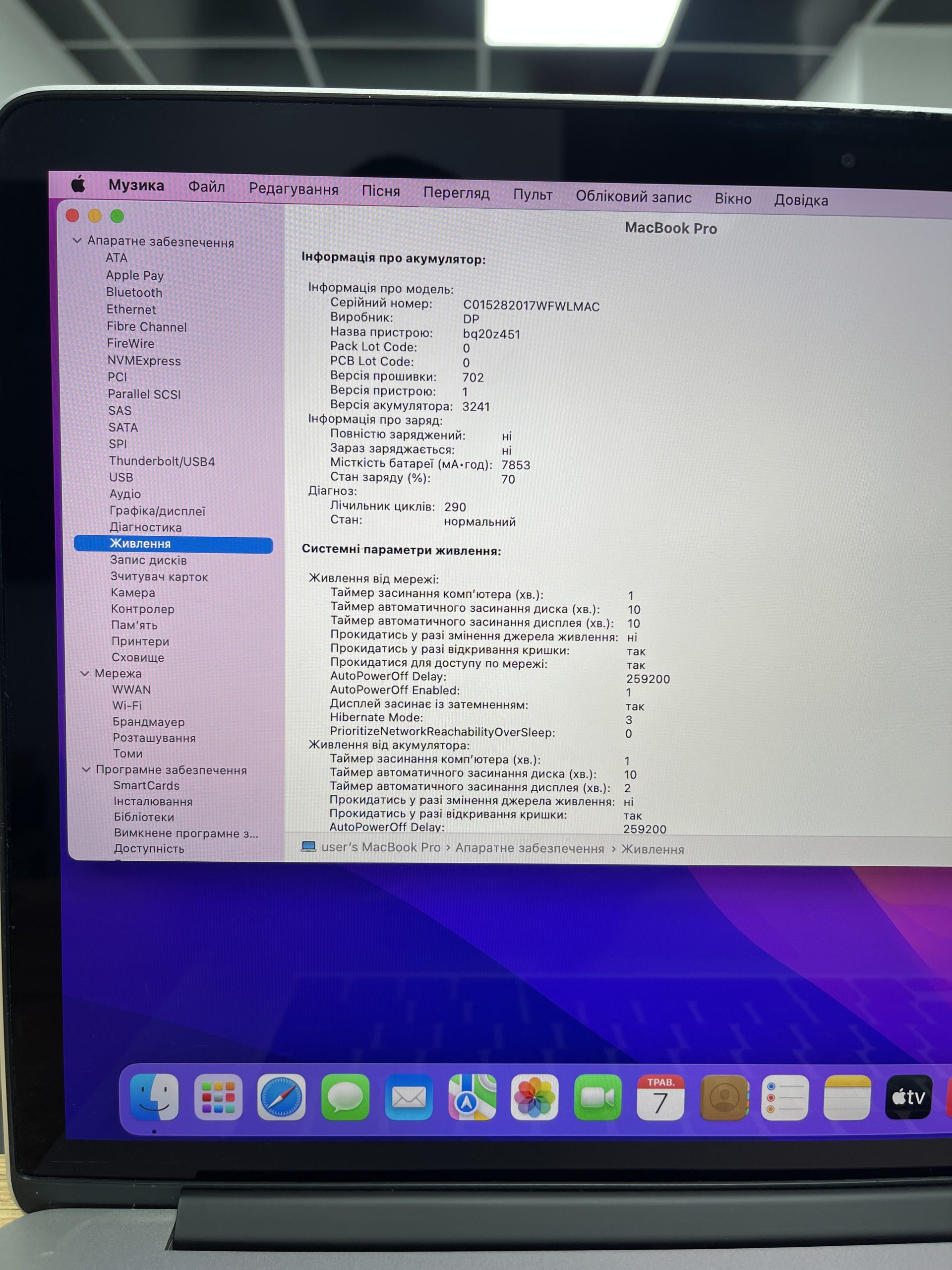Launch FaceTime from the Dock
The image size is (952, 1270).
coord(597,1097)
